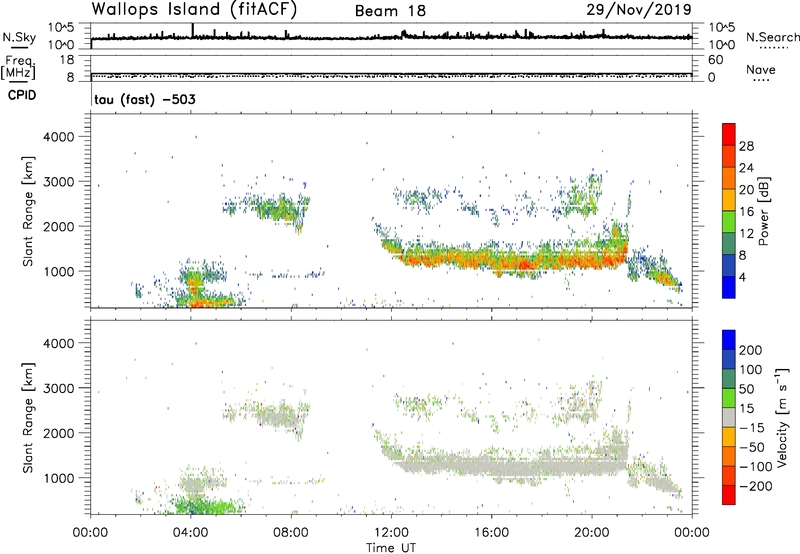
Task: Click the "12:00" time tick label
Action: pos(391,533)
